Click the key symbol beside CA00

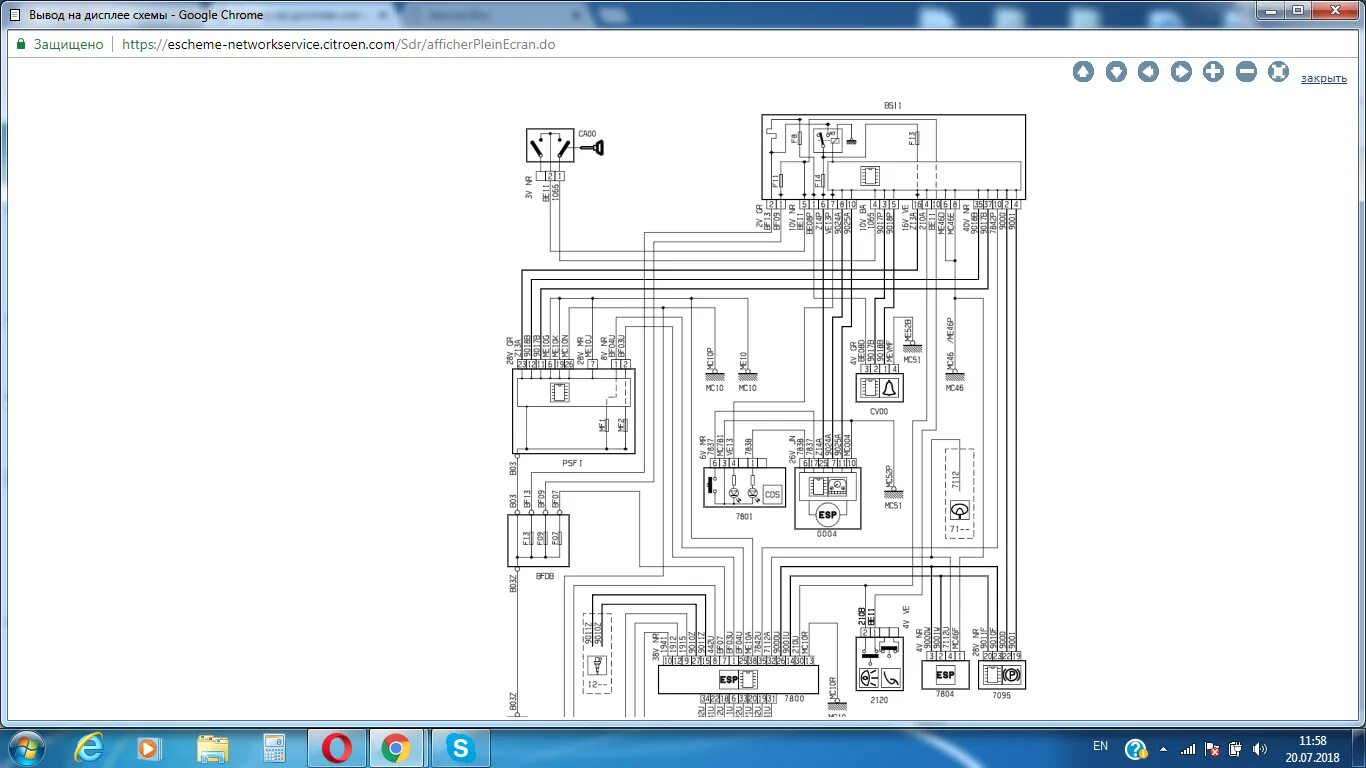tap(591, 148)
